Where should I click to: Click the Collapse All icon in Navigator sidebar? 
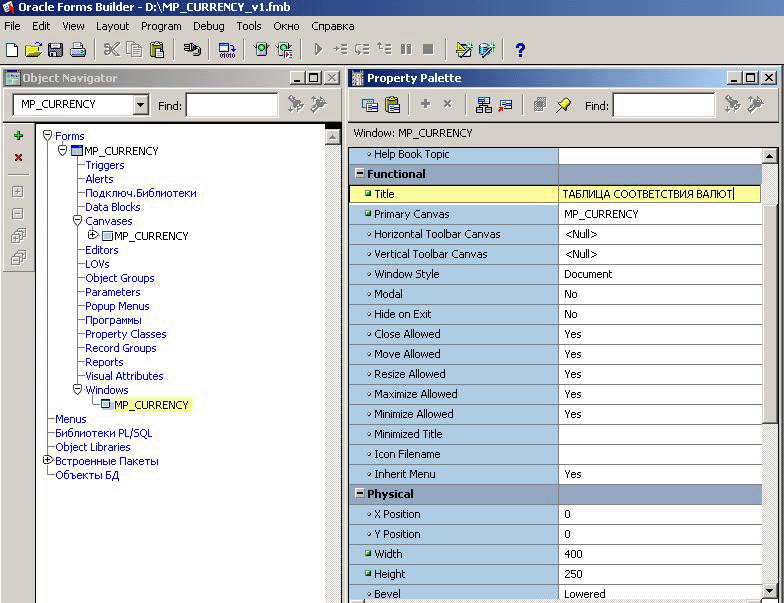[18, 258]
